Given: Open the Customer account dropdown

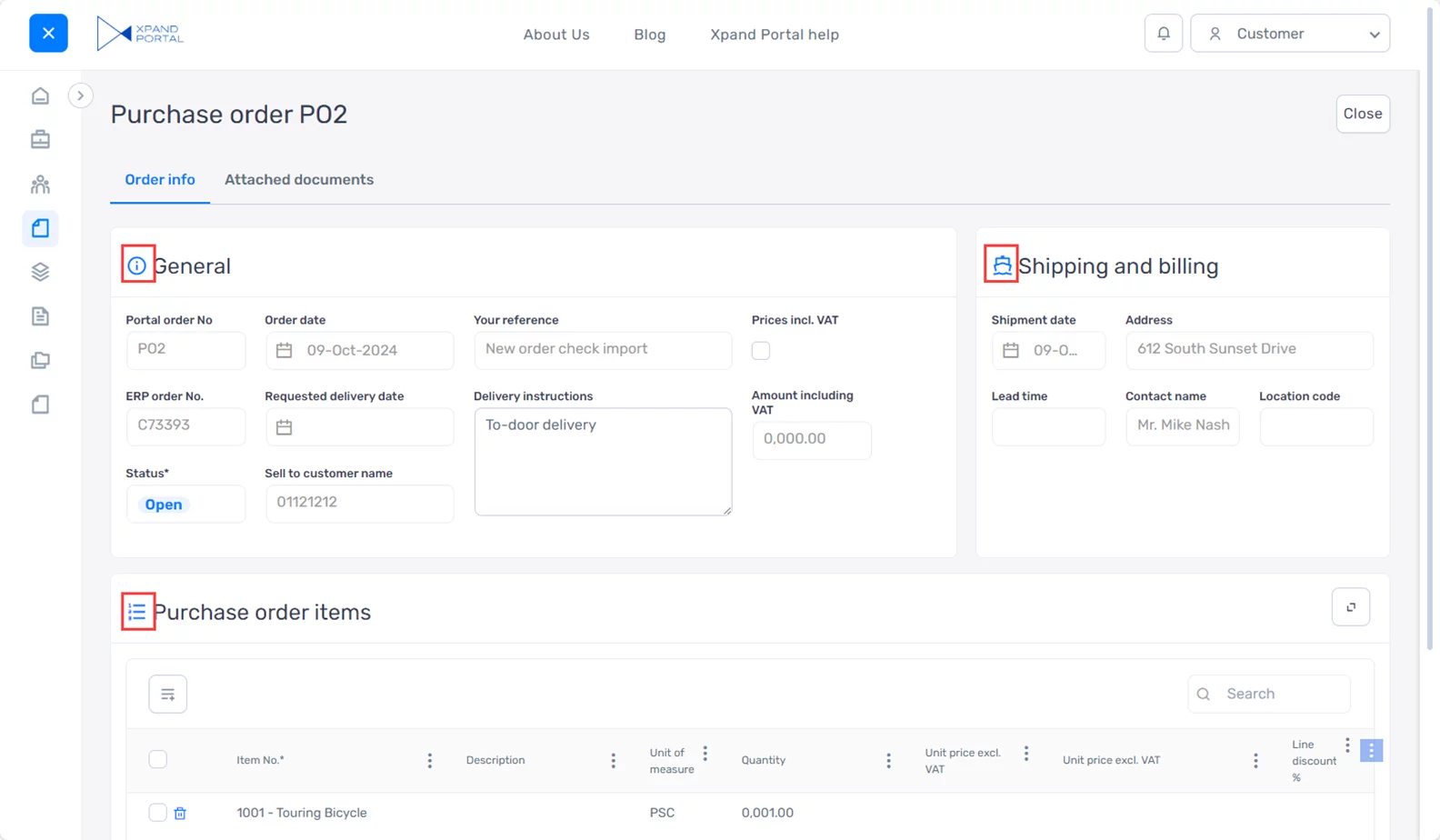Looking at the screenshot, I should 1289,34.
